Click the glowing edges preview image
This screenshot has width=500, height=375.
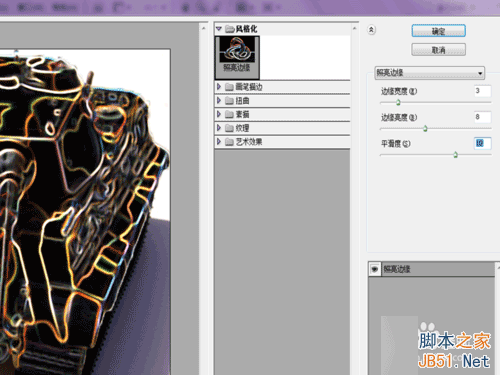[x=85, y=212]
